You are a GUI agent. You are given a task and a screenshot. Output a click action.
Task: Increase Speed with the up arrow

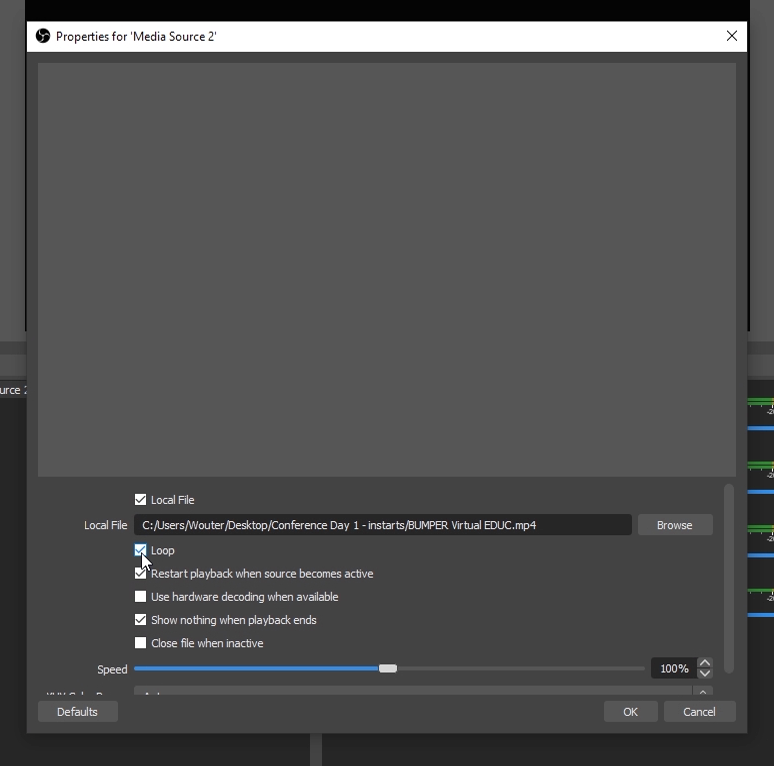[705, 663]
